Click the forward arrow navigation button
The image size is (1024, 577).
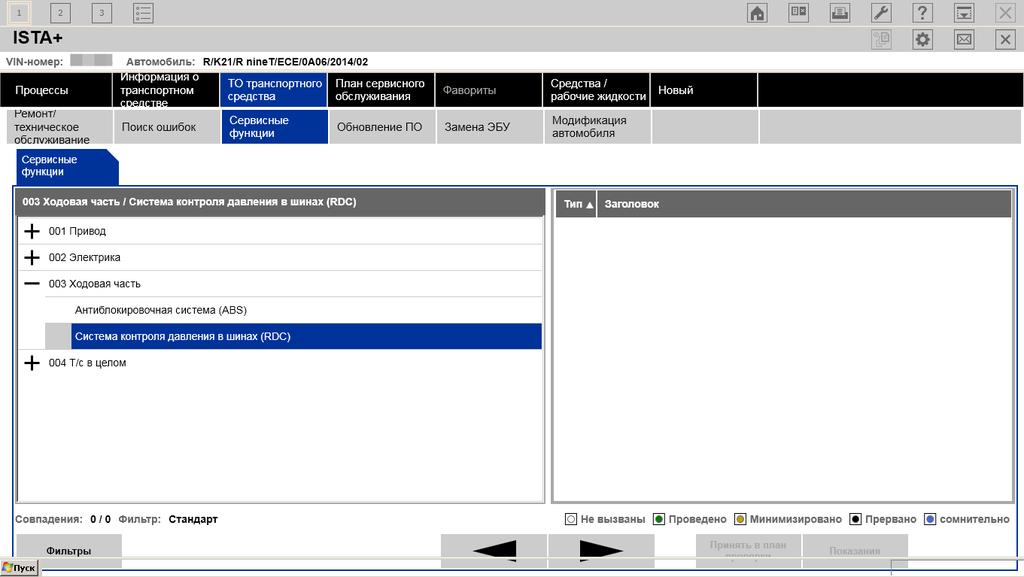coord(601,550)
